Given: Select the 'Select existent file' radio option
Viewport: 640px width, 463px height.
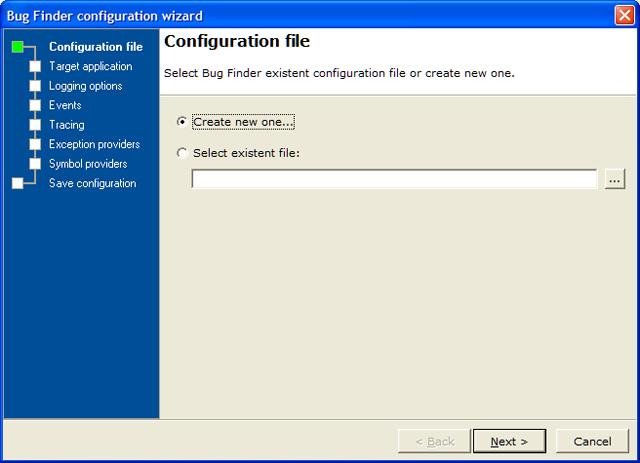Looking at the screenshot, I should pyautogui.click(x=181, y=153).
